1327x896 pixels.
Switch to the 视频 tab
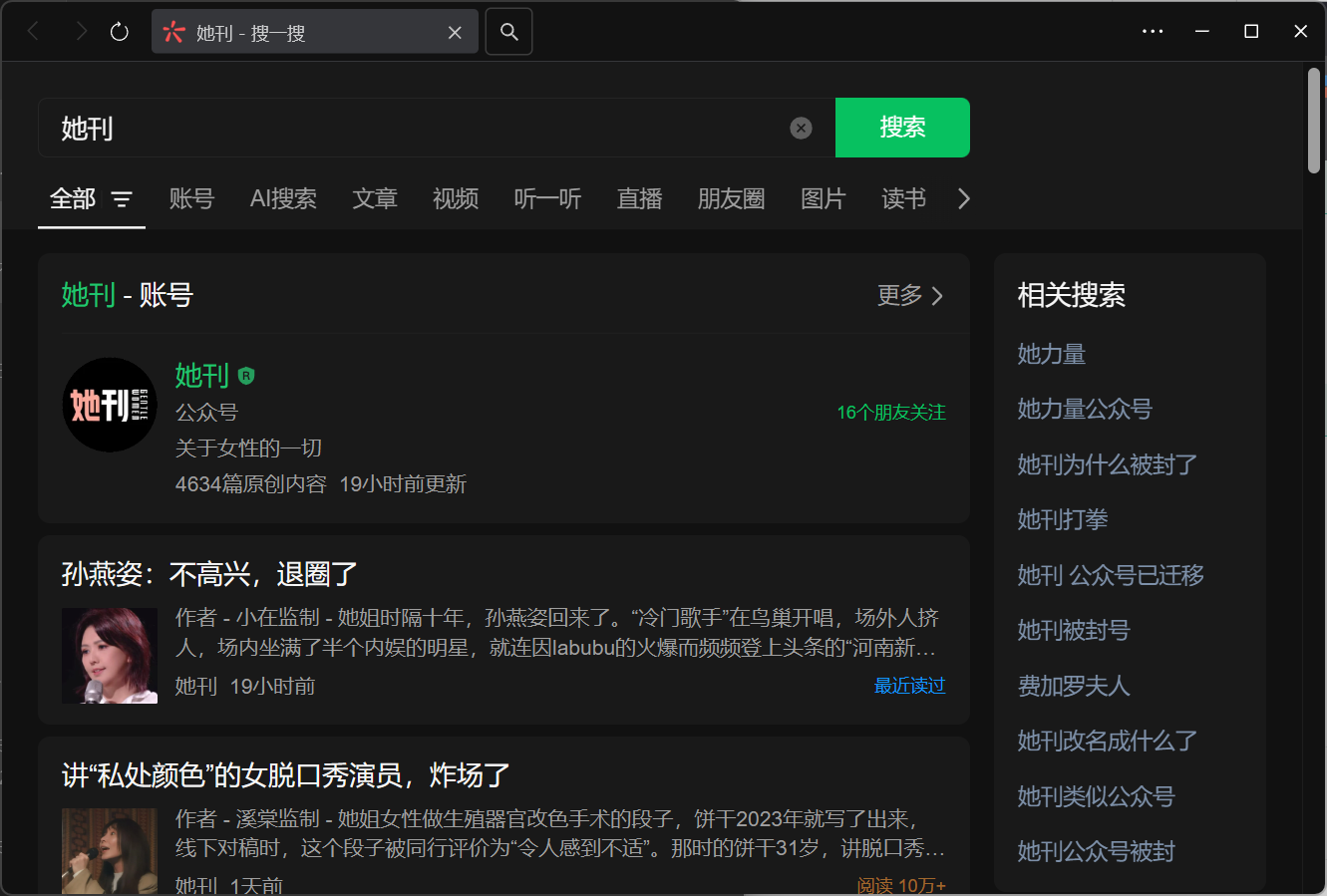pos(456,199)
